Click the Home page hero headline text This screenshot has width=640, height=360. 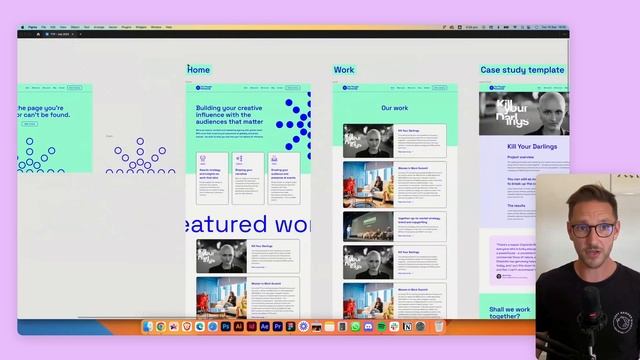click(229, 115)
